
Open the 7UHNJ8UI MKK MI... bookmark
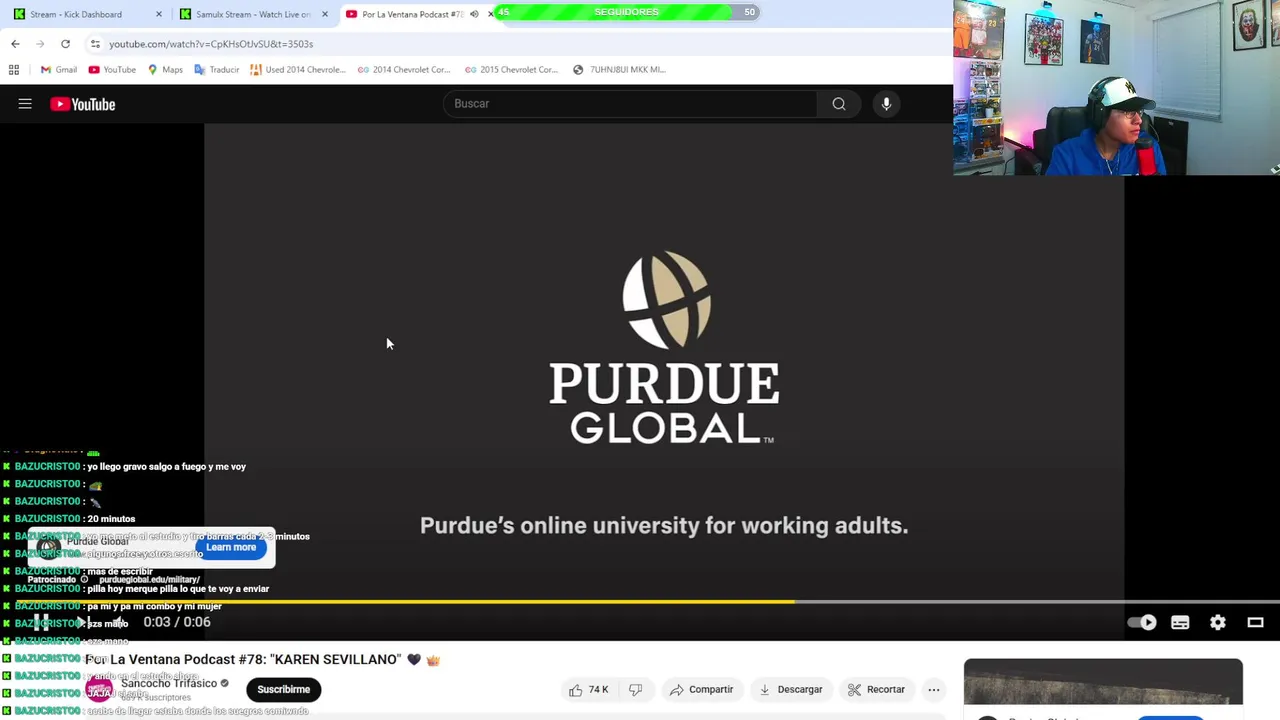coord(619,70)
